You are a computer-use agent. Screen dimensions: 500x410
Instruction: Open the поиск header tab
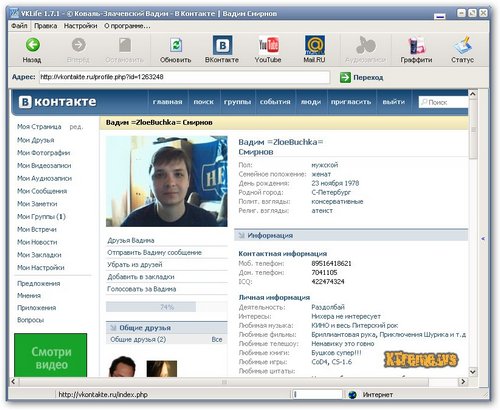[203, 102]
